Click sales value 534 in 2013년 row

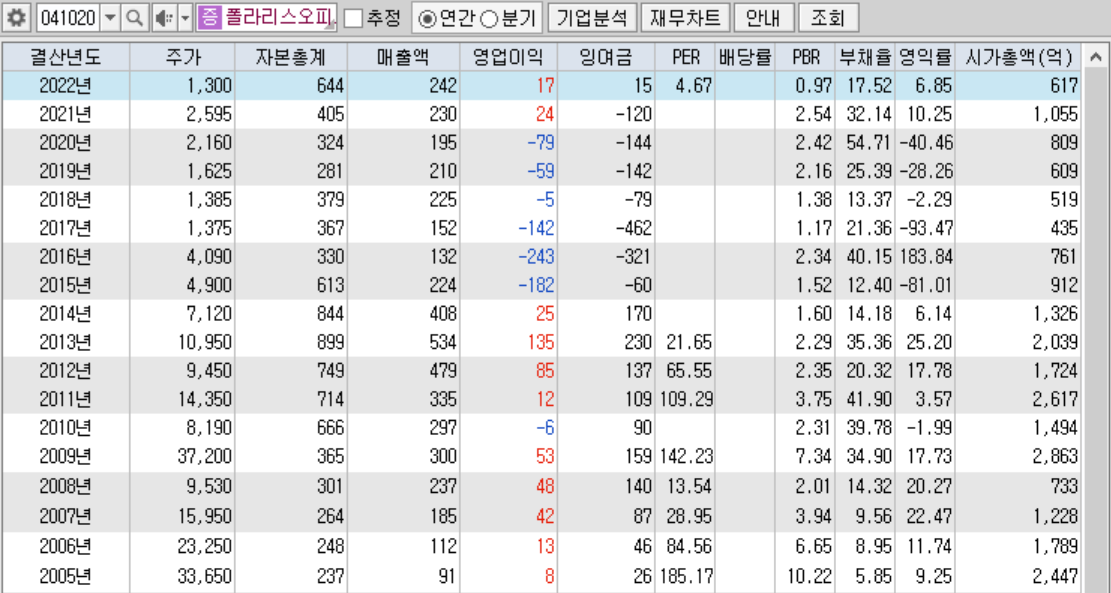coord(443,342)
